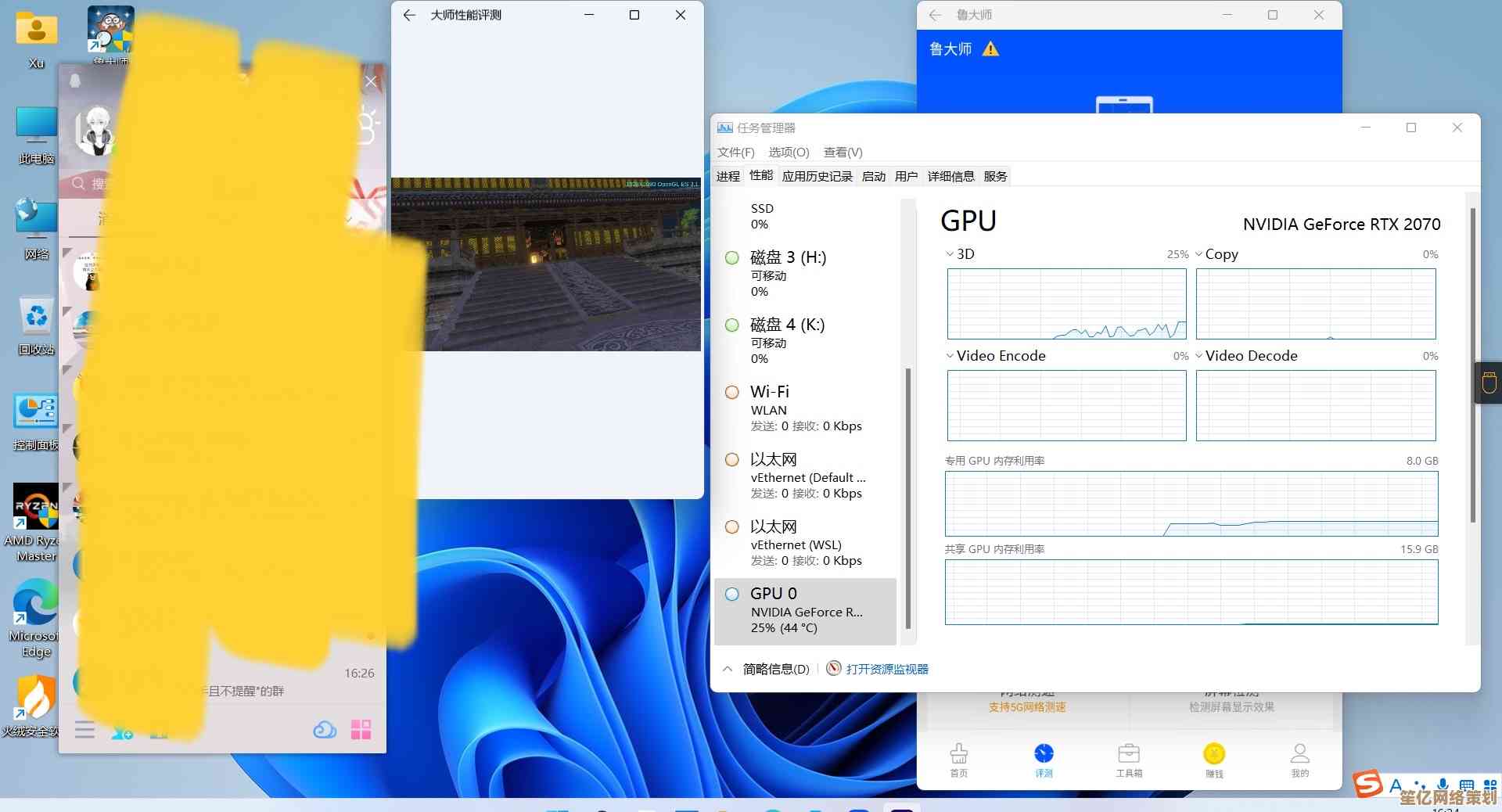Toggle Sogou microphone voice input
1502x812 pixels.
pos(1443,785)
